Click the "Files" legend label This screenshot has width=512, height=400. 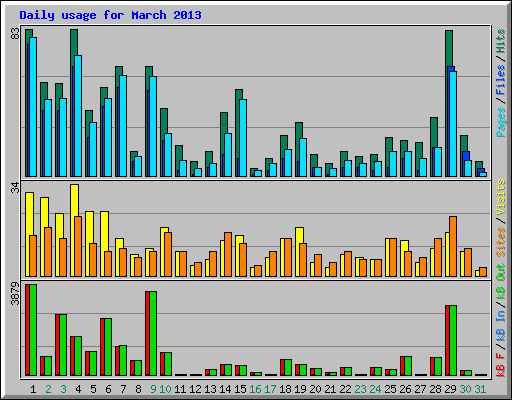pyautogui.click(x=501, y=80)
